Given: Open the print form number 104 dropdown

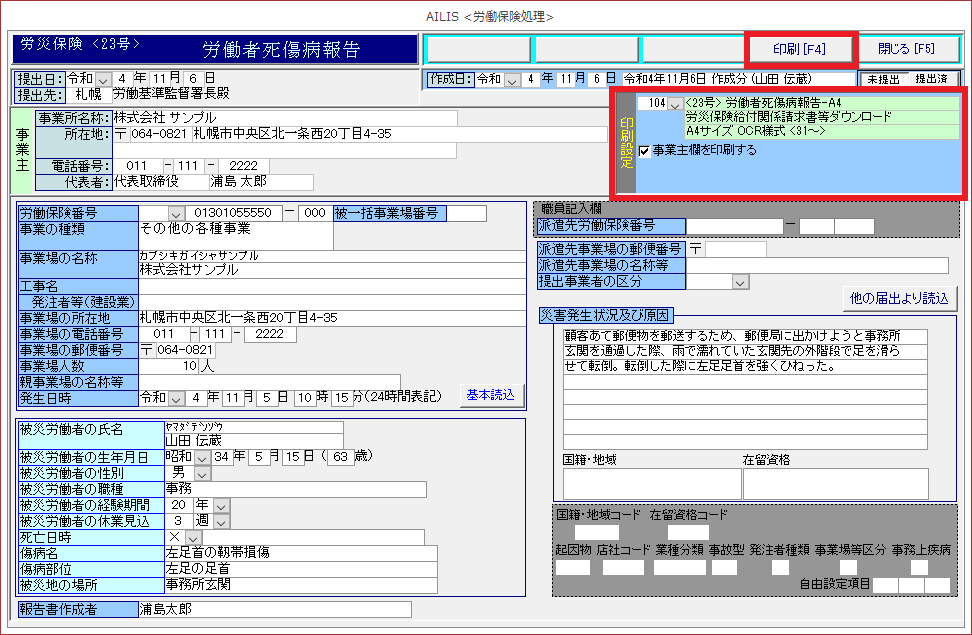Looking at the screenshot, I should pyautogui.click(x=676, y=104).
